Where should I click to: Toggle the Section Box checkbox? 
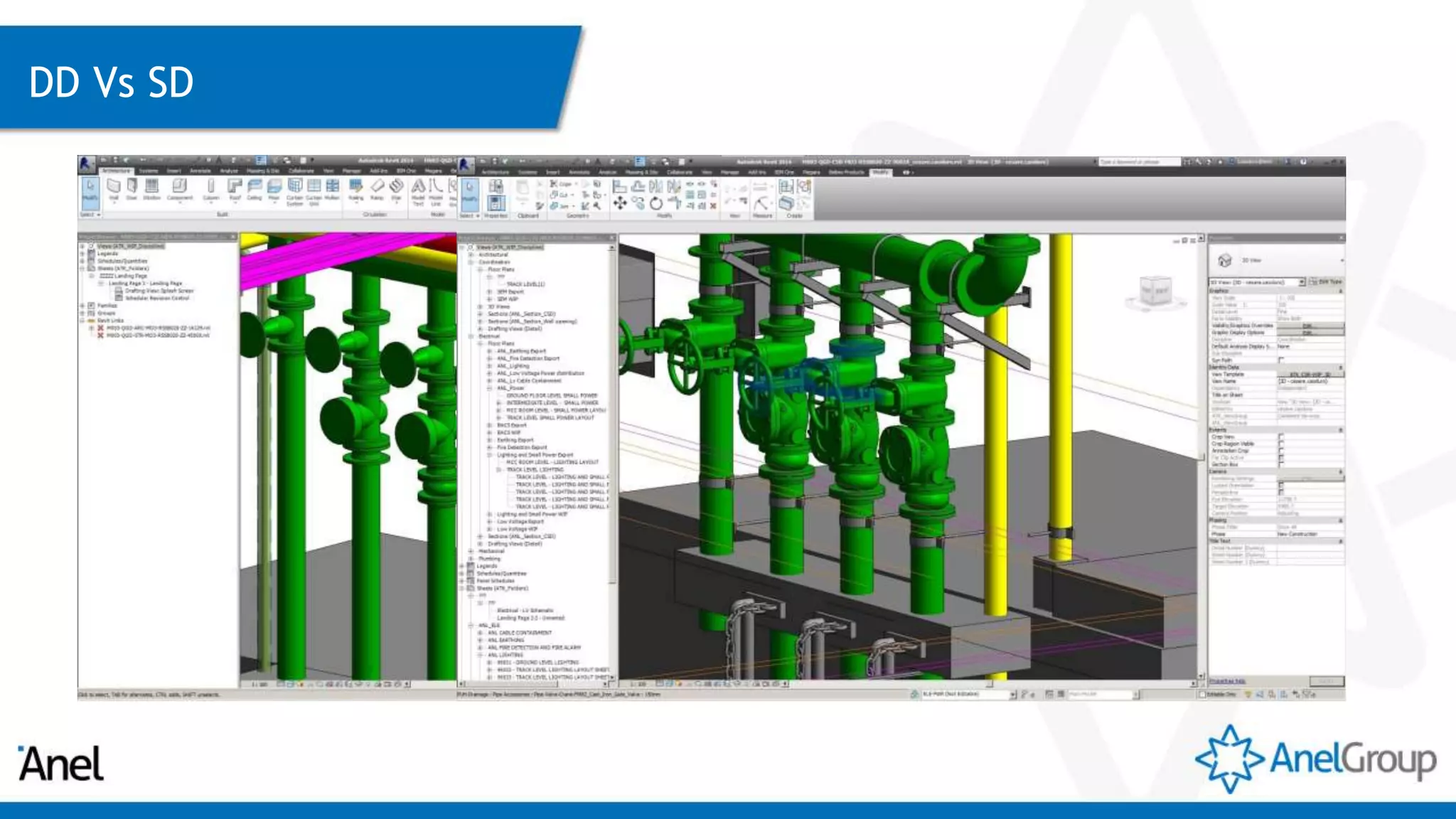[1281, 464]
